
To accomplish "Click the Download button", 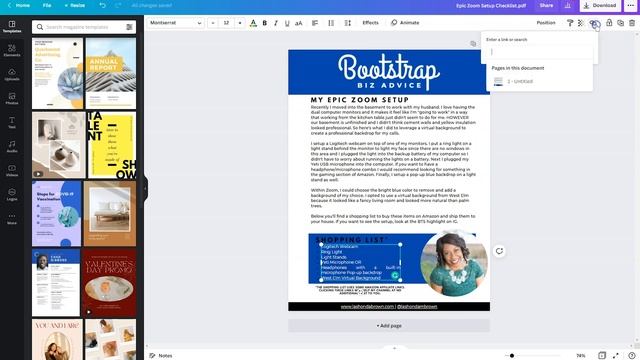I will click(x=600, y=6).
